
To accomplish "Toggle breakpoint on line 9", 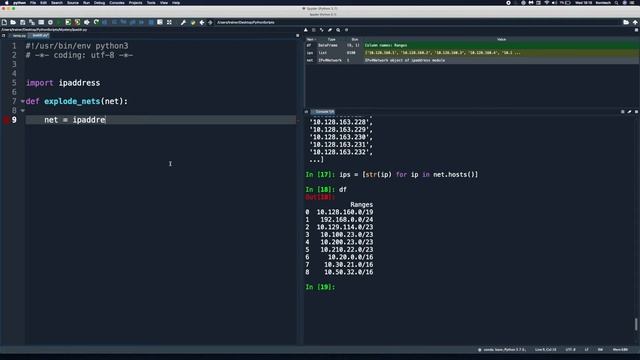I will (x=6, y=120).
